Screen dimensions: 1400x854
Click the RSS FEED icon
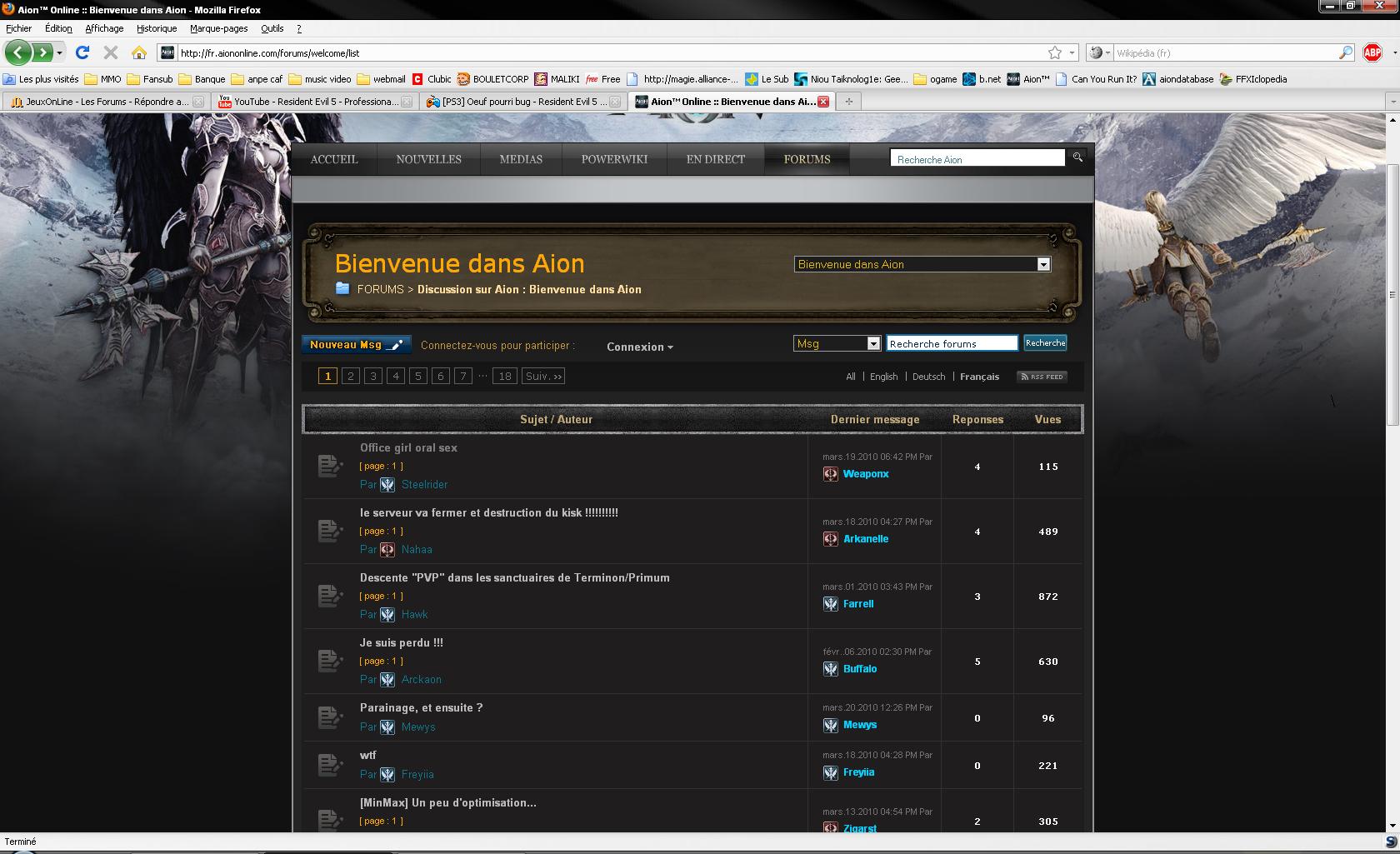click(x=1042, y=377)
